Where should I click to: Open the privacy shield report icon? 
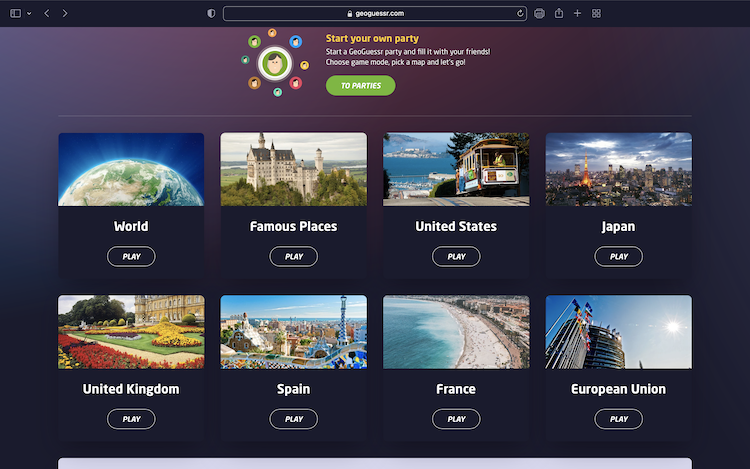pyautogui.click(x=211, y=13)
